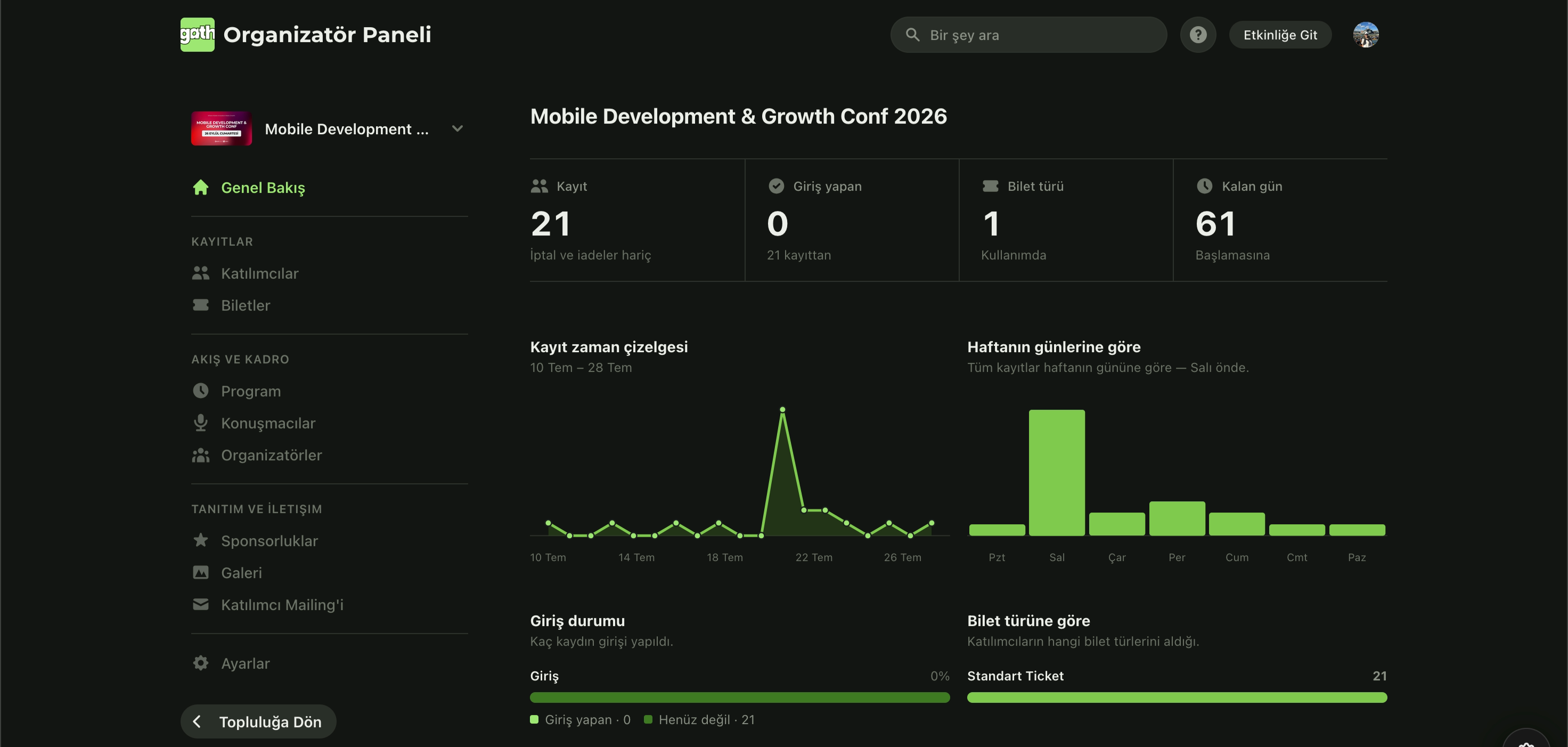1568x747 pixels.
Task: Click the Biletler ticket icon
Action: (x=200, y=305)
